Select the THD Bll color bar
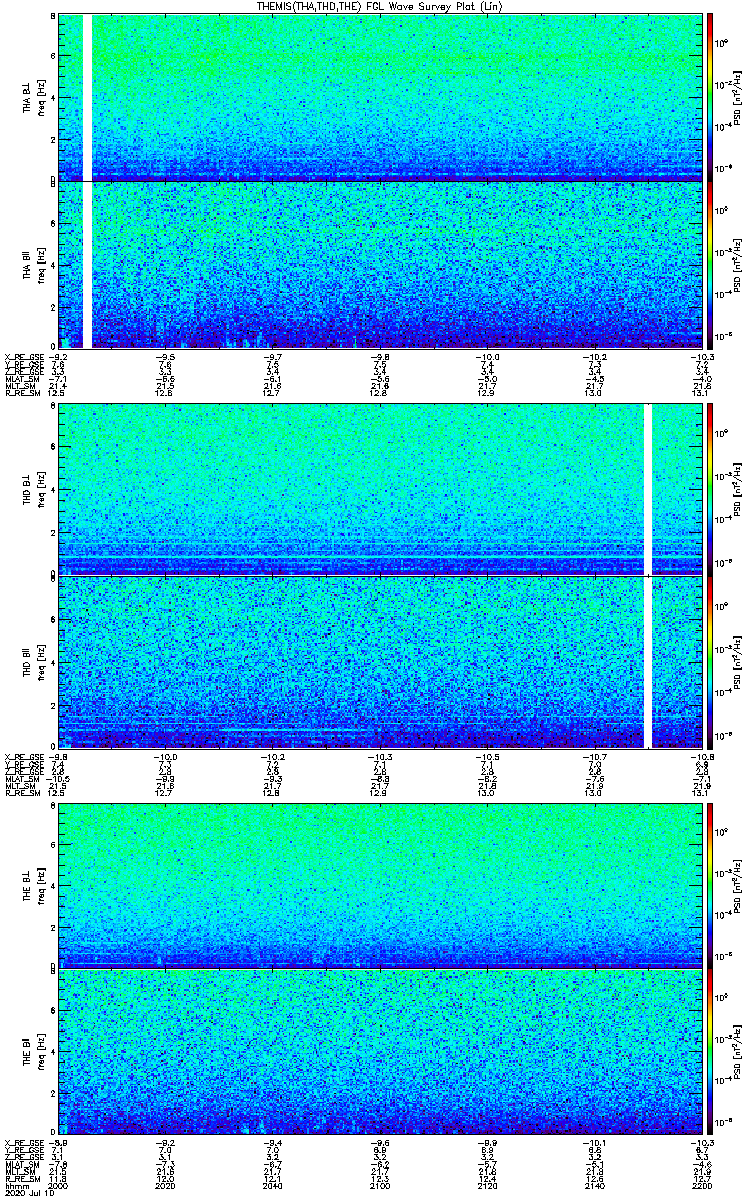 tap(710, 662)
